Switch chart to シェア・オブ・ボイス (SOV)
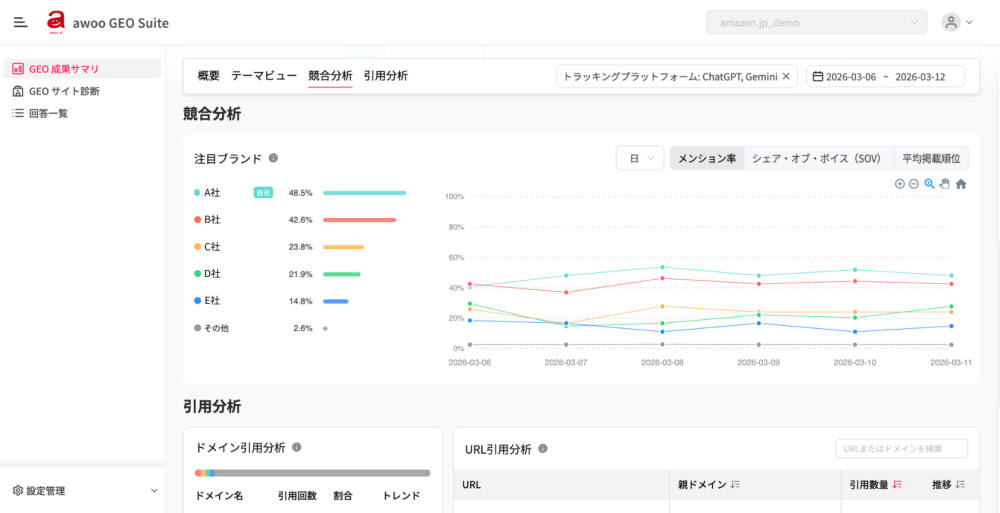1000x513 pixels. (x=816, y=158)
